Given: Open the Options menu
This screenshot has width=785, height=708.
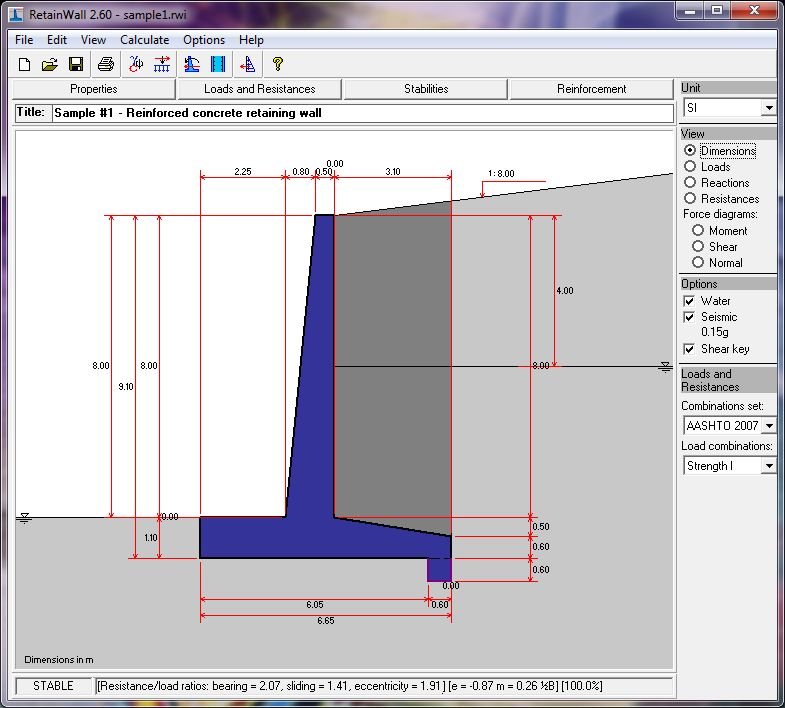Looking at the screenshot, I should pyautogui.click(x=204, y=40).
